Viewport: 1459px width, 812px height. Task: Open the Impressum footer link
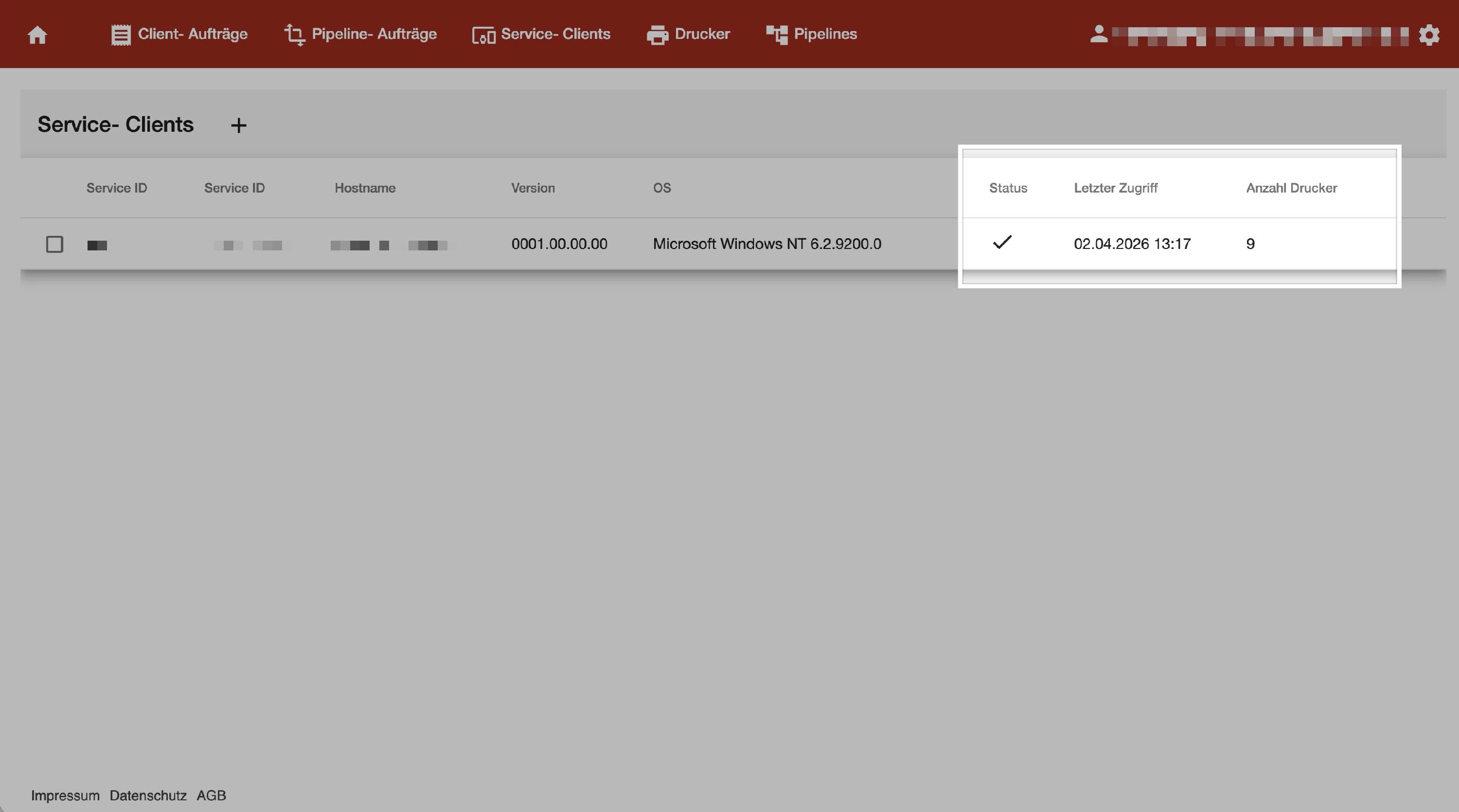pyautogui.click(x=65, y=795)
